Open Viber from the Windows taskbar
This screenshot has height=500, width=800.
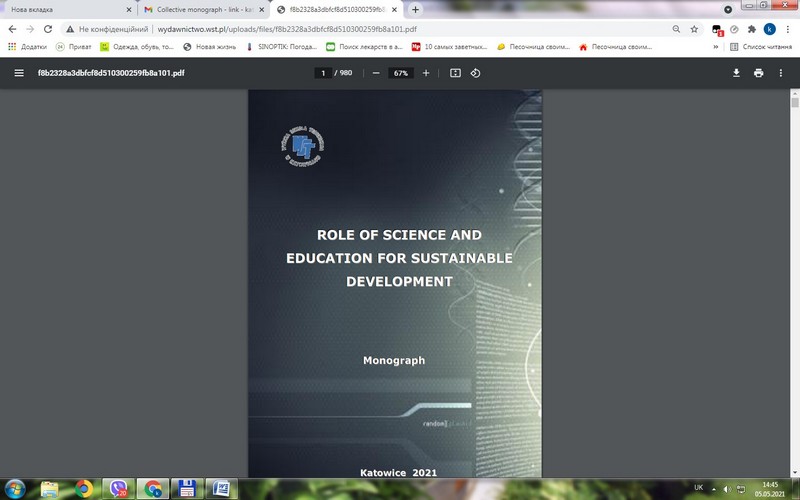[x=119, y=488]
